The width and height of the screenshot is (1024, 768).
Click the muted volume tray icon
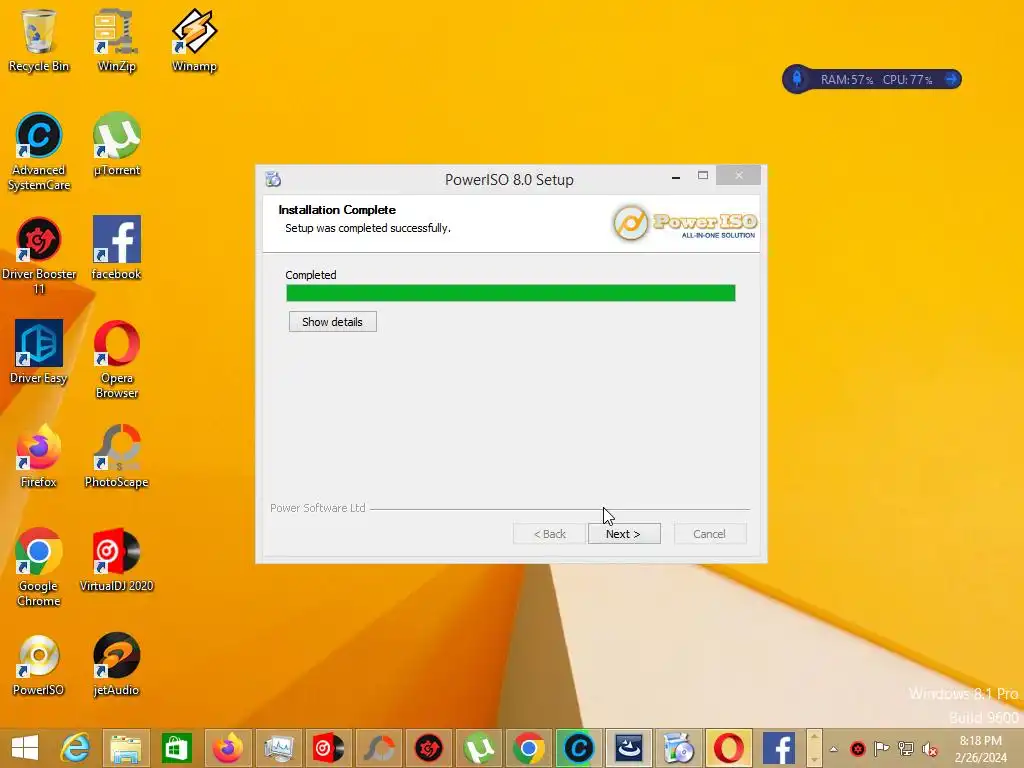(x=929, y=749)
